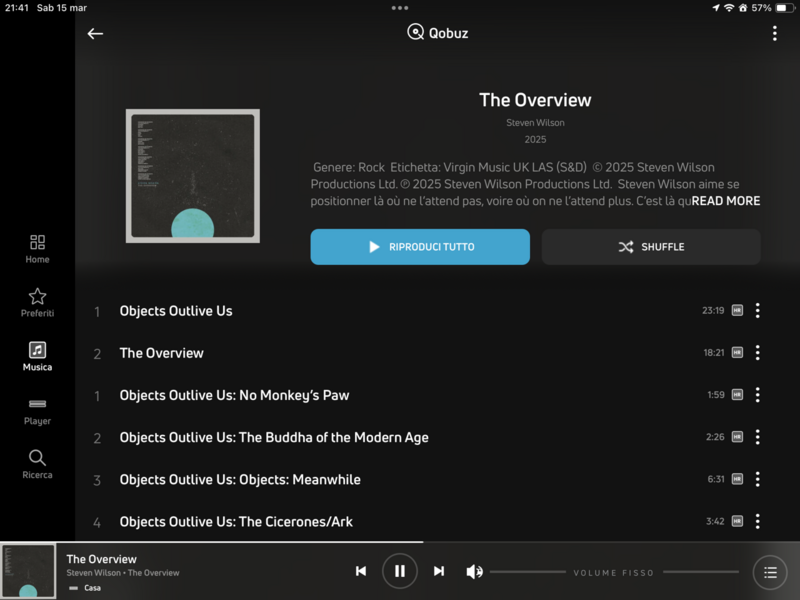The width and height of the screenshot is (800, 600).
Task: Skip to the next track
Action: (438, 571)
